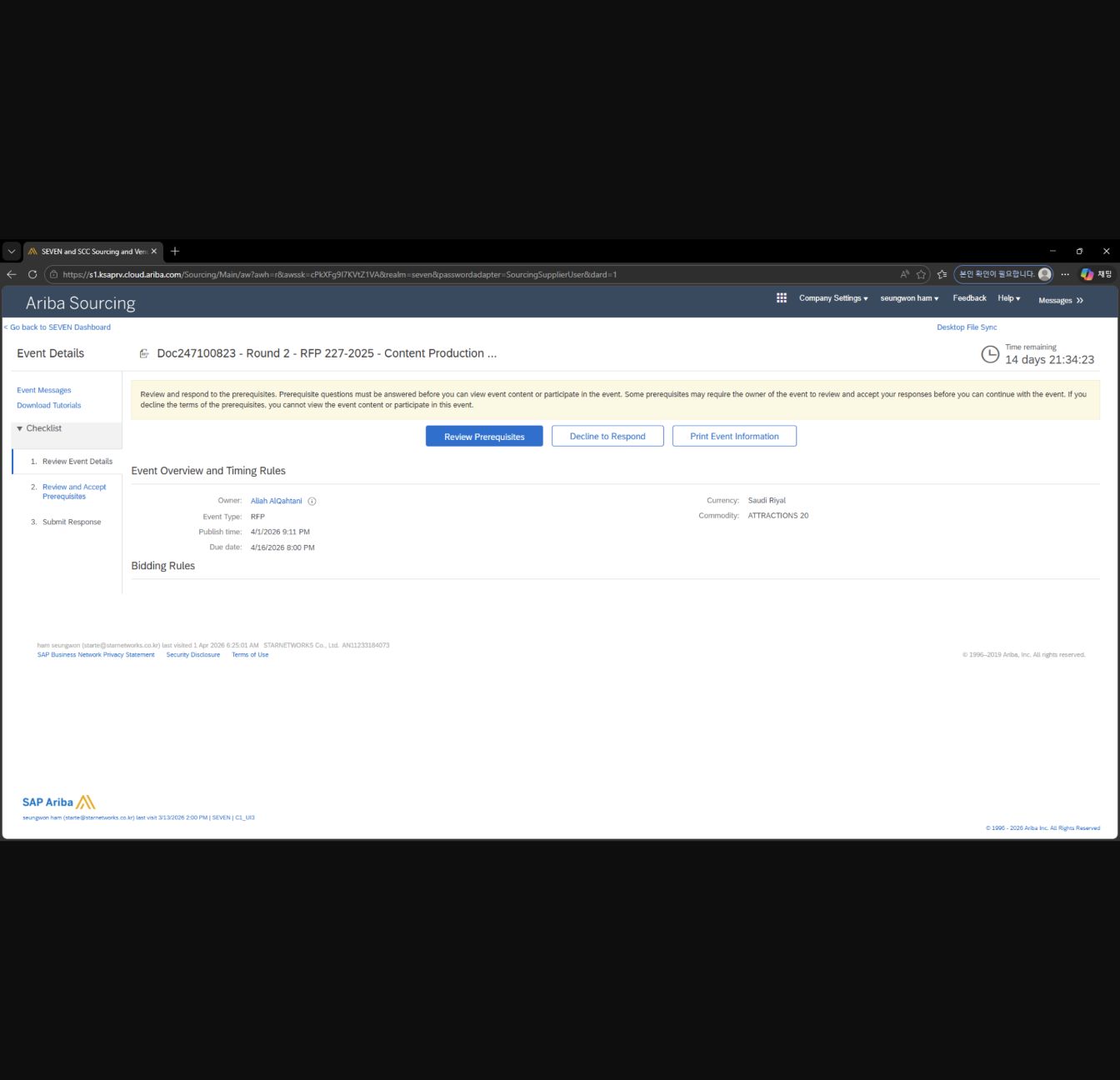Open owner Aliah AlQahtani profile link

(x=277, y=501)
